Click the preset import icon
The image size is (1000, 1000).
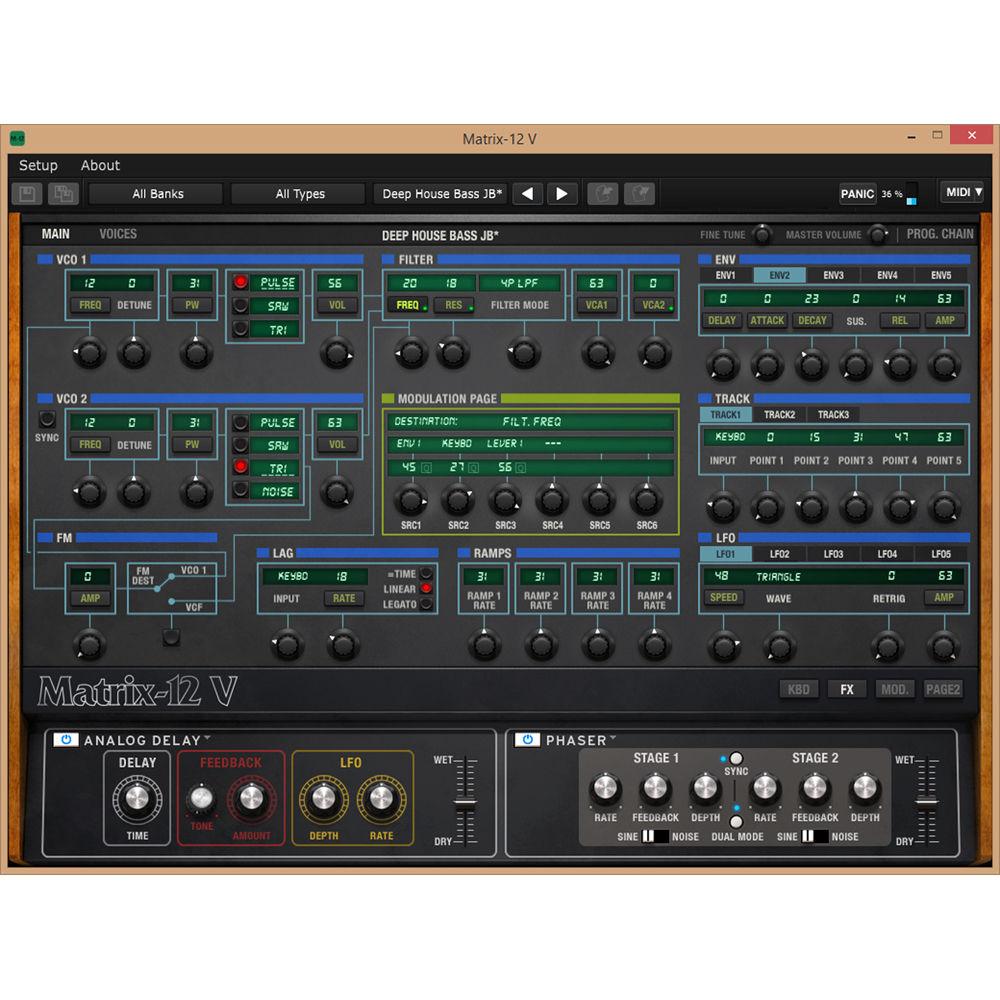coord(603,193)
